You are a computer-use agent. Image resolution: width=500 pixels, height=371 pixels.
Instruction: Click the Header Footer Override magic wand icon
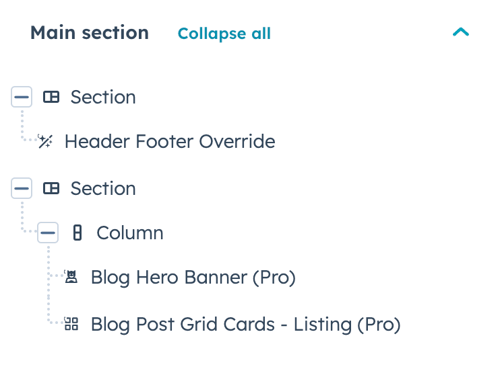tap(45, 141)
